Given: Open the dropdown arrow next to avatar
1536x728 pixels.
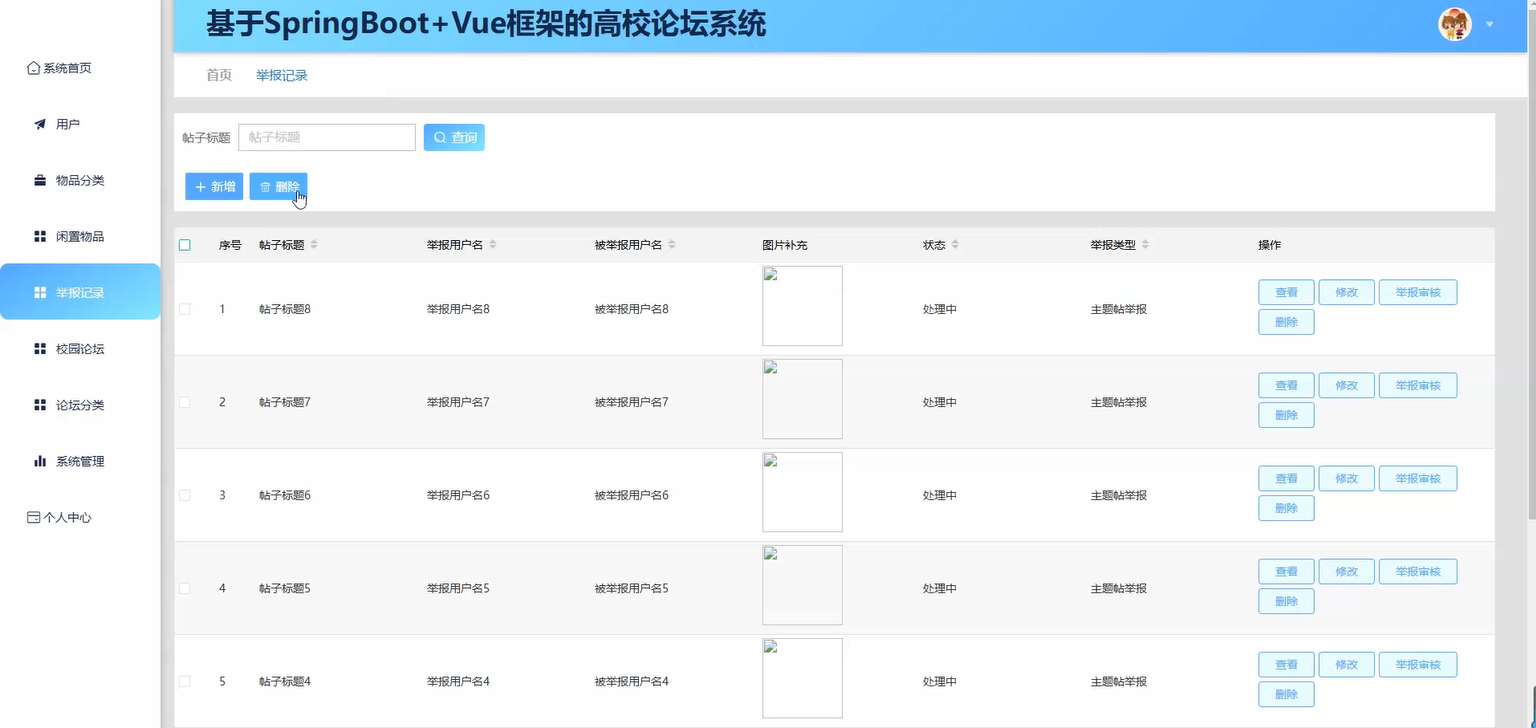Looking at the screenshot, I should pos(1489,24).
